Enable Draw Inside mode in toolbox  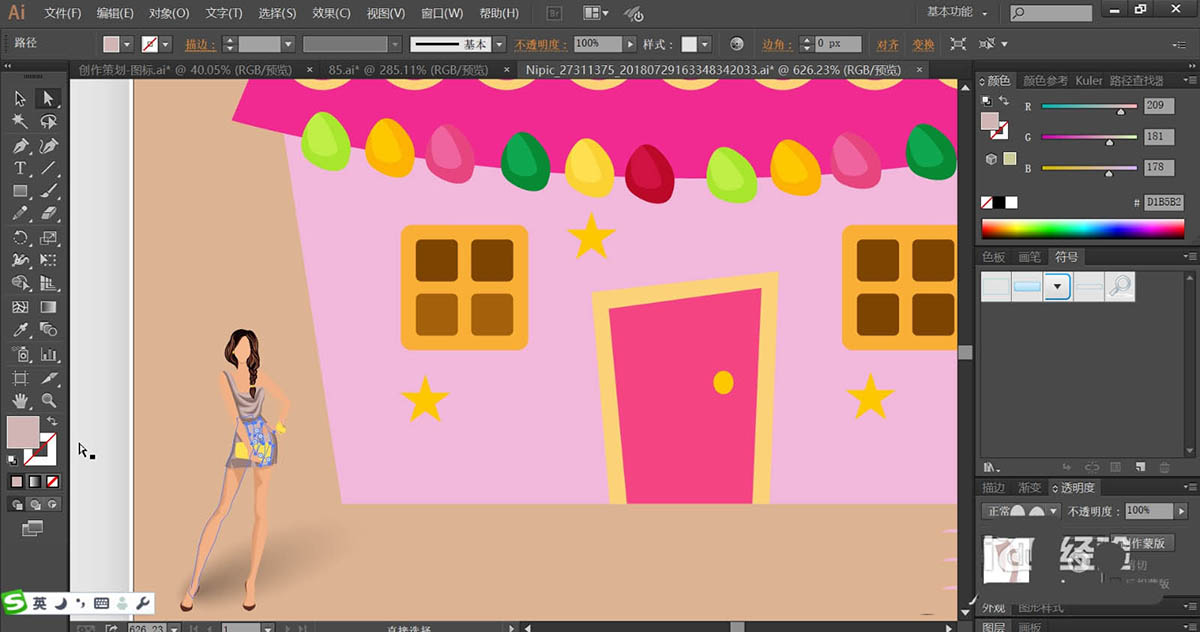click(52, 504)
